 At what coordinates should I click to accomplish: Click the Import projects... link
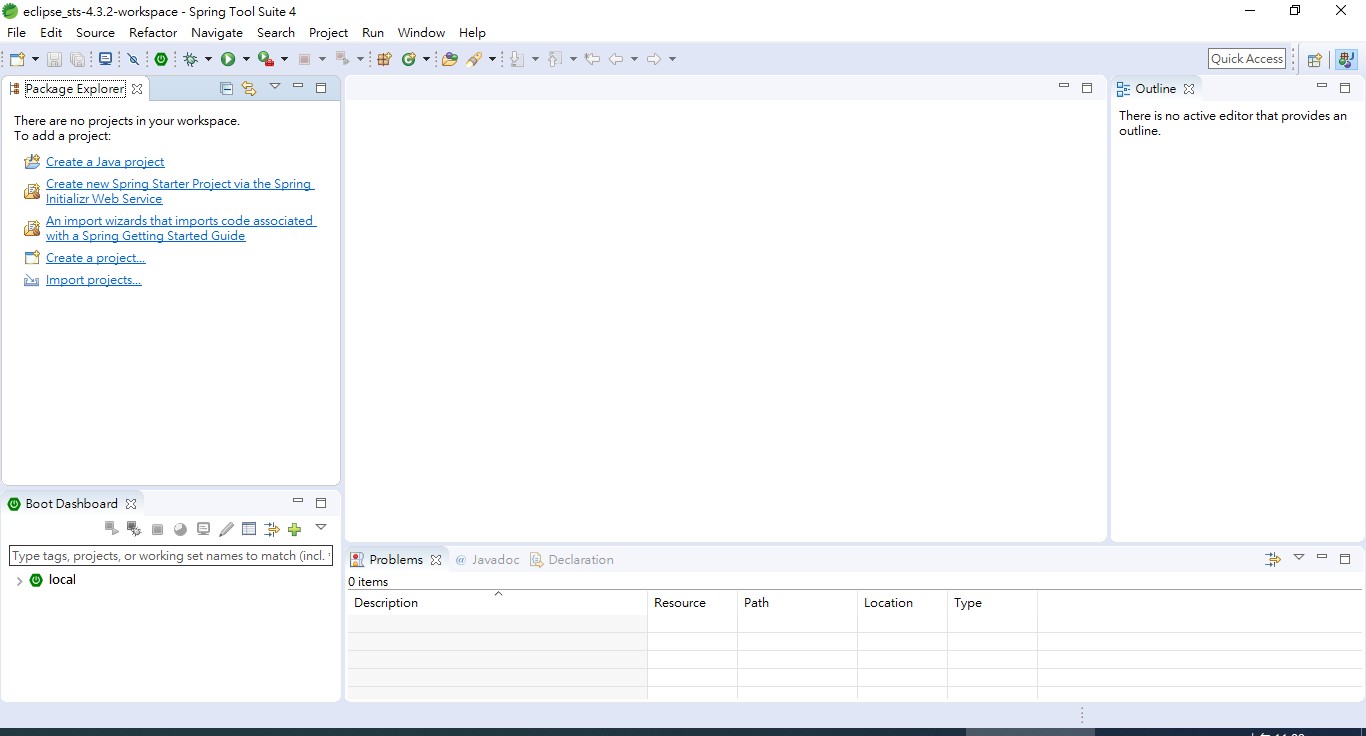(94, 280)
